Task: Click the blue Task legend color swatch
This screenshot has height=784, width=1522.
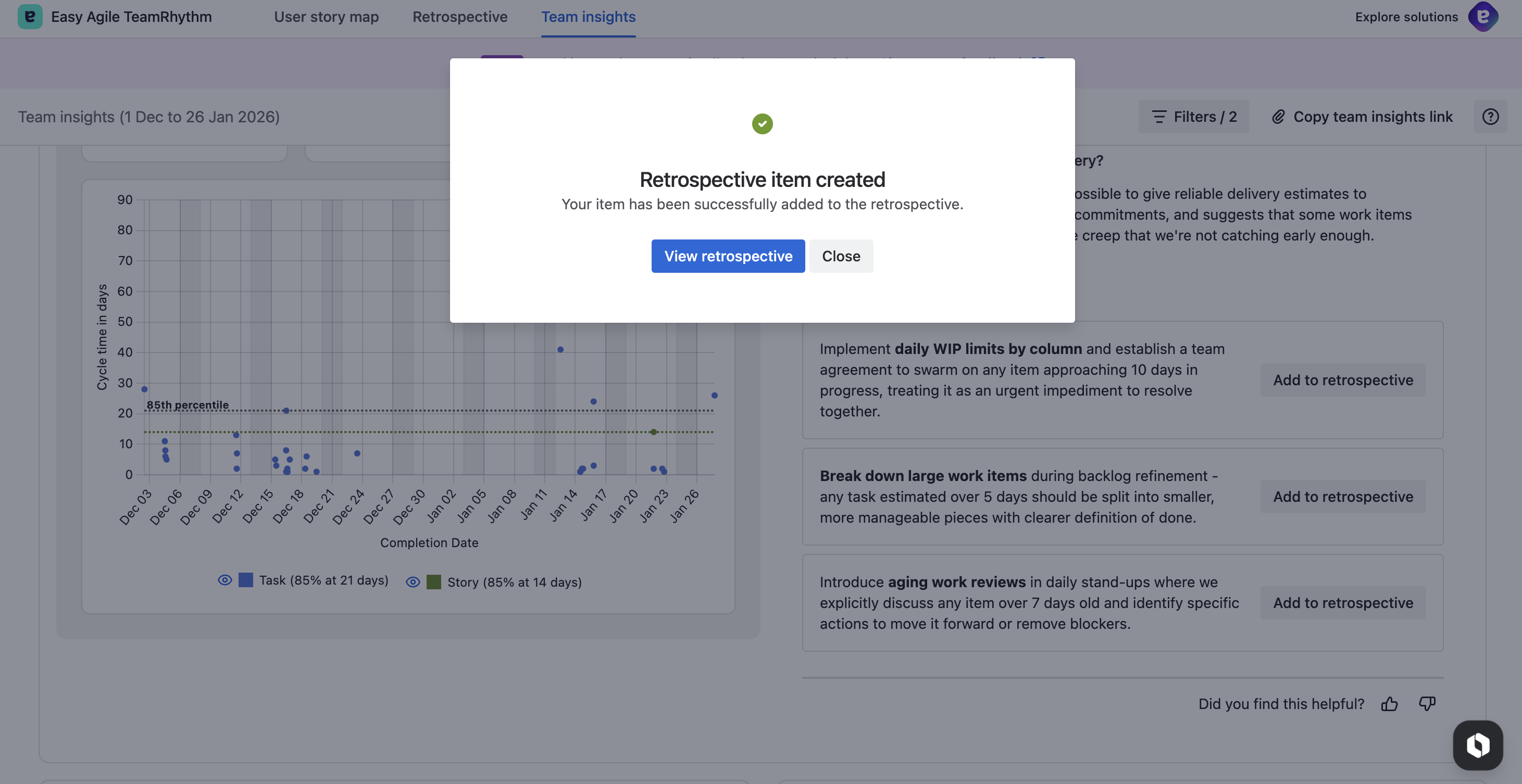Action: (246, 580)
